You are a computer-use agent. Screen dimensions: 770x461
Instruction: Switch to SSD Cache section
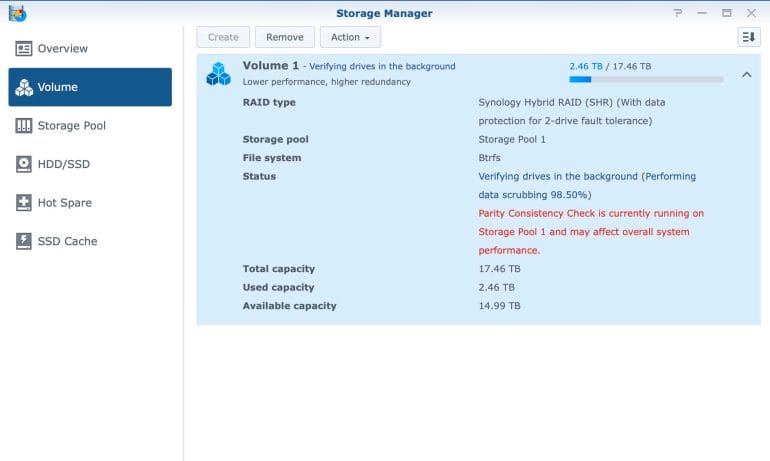90,241
